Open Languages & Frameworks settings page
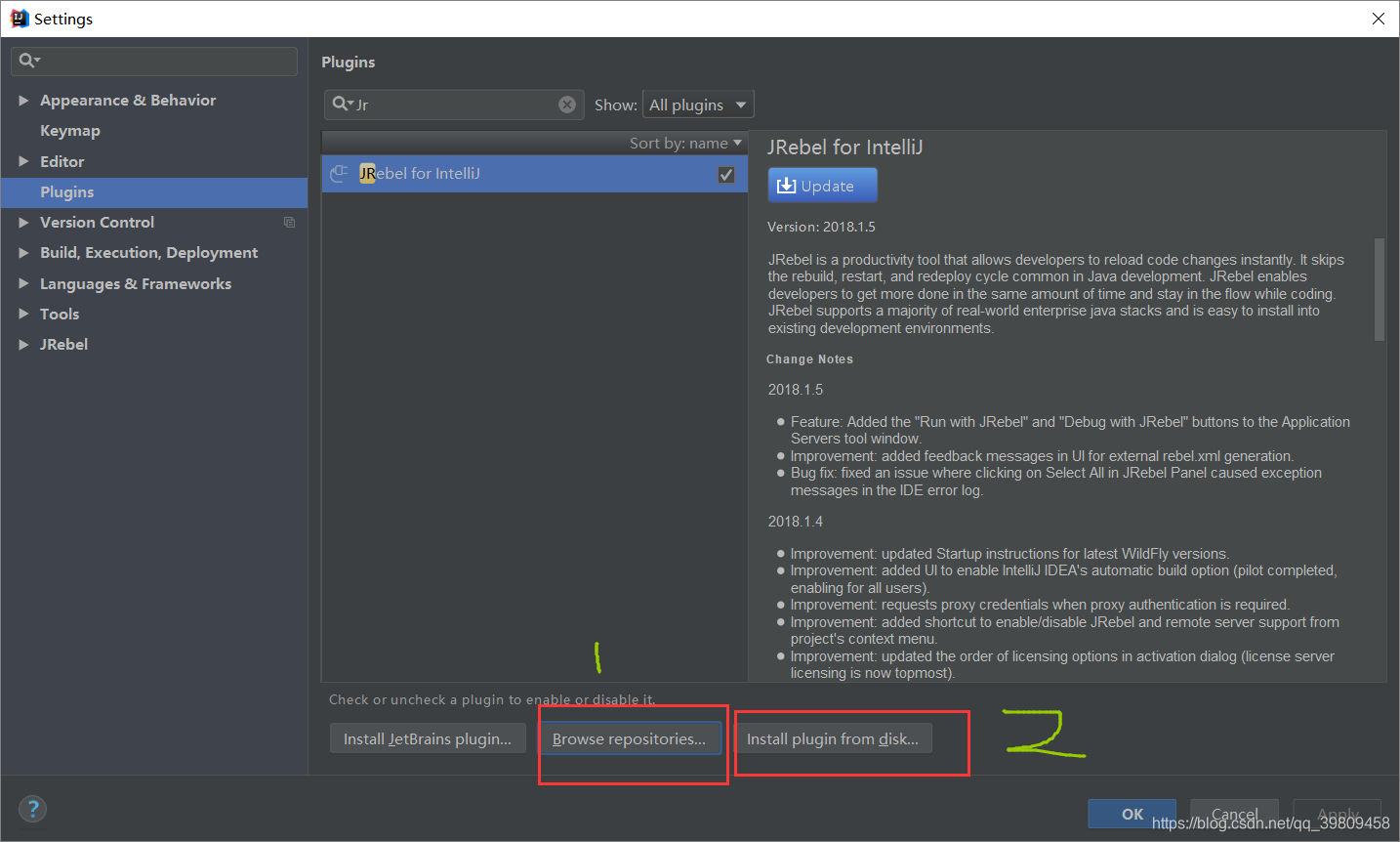1400x842 pixels. click(136, 284)
